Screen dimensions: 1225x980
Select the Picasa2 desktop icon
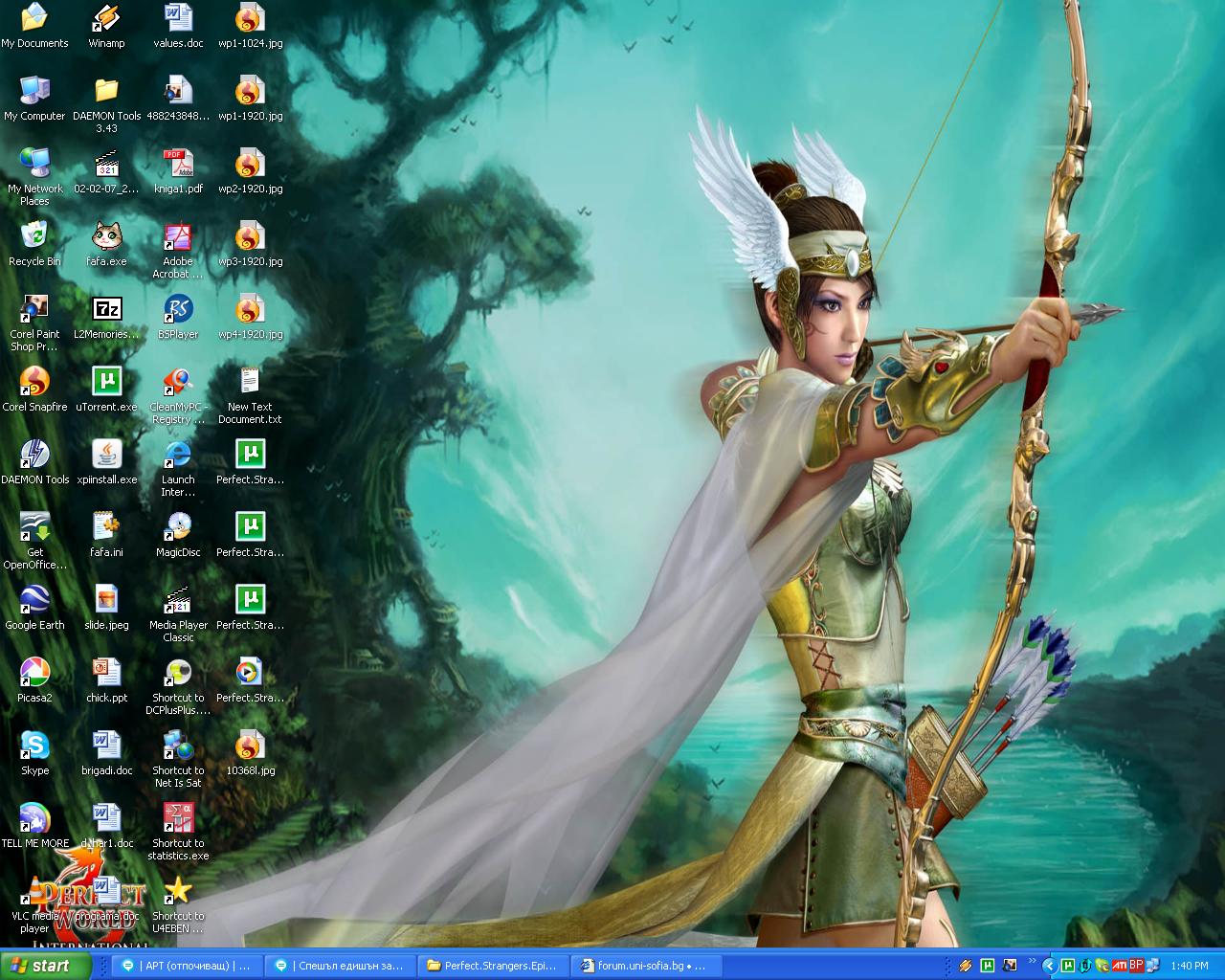pos(34,674)
